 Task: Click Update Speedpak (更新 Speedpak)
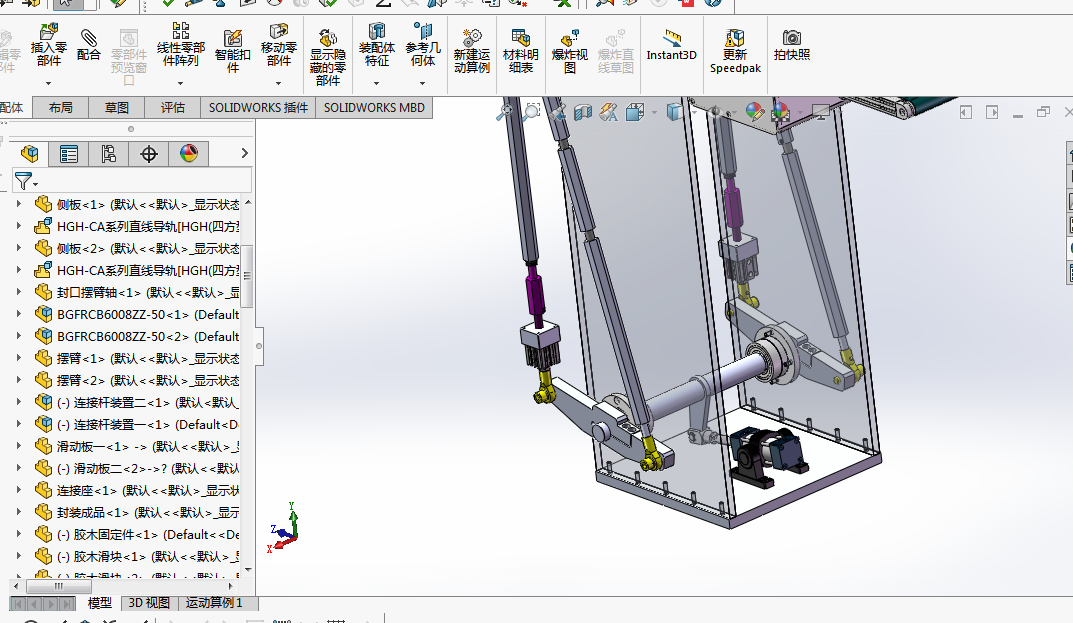pyautogui.click(x=736, y=51)
